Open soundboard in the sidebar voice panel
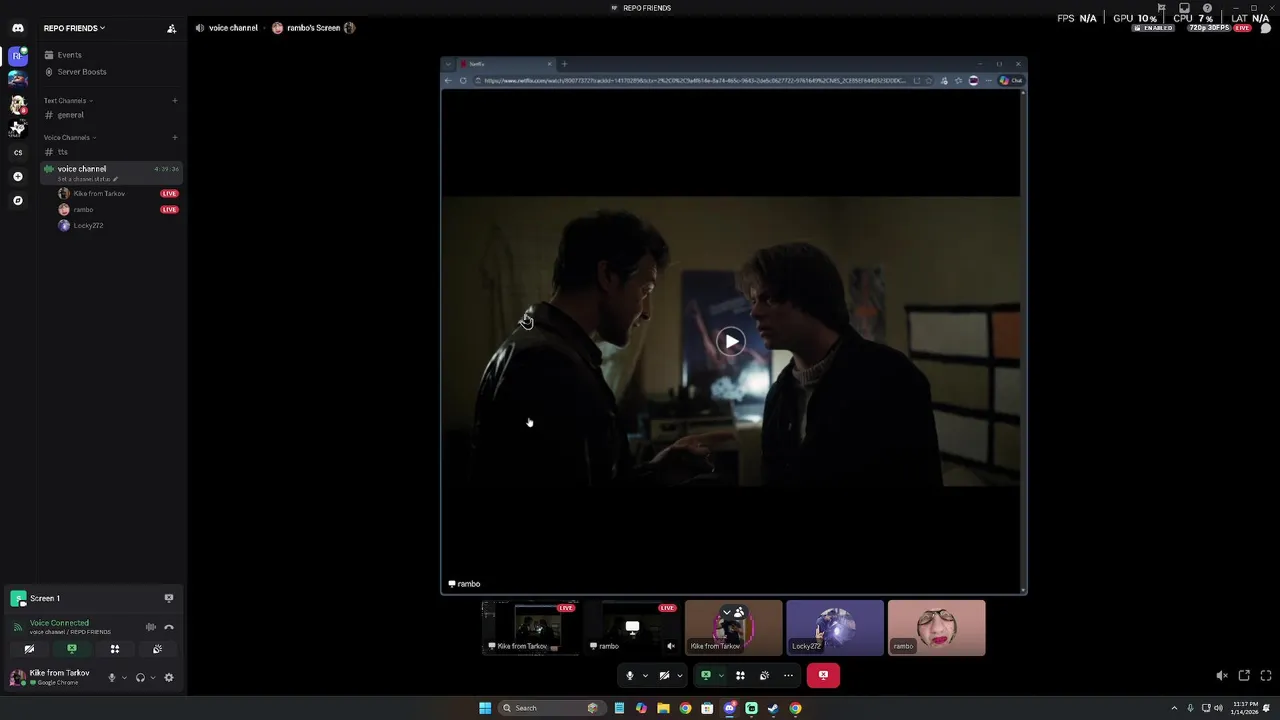 [158, 649]
